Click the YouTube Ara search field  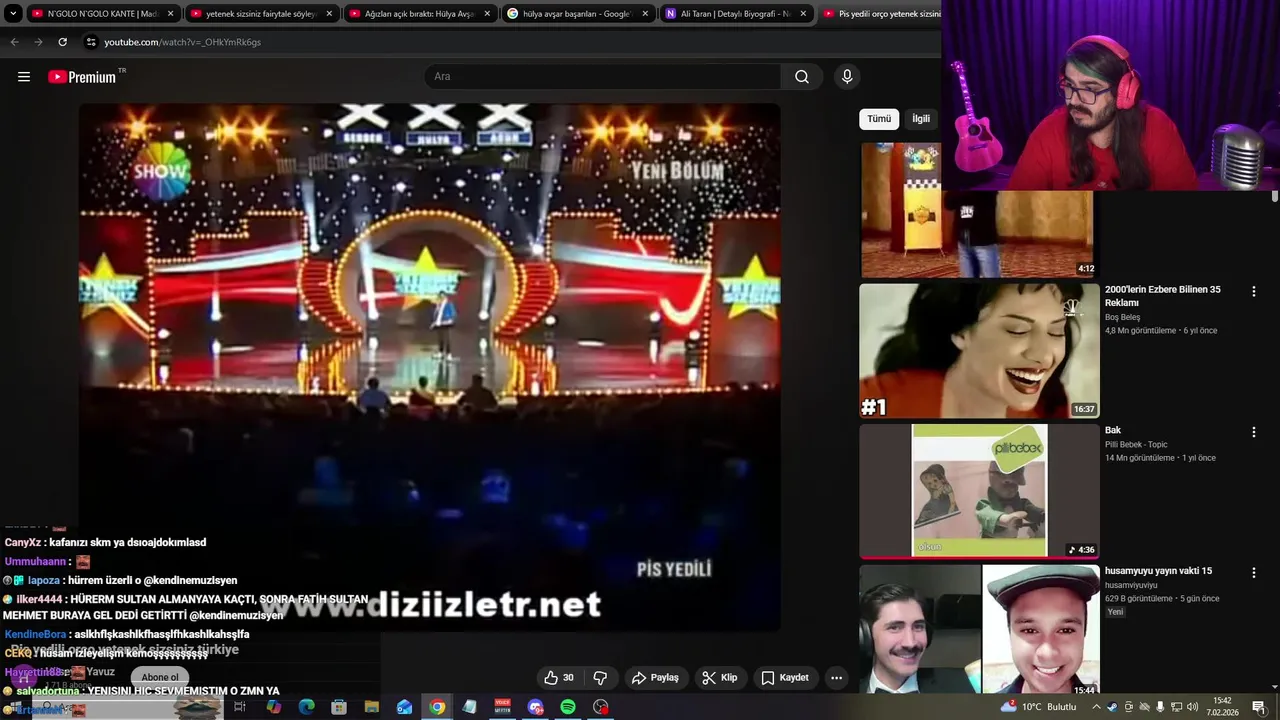(603, 77)
